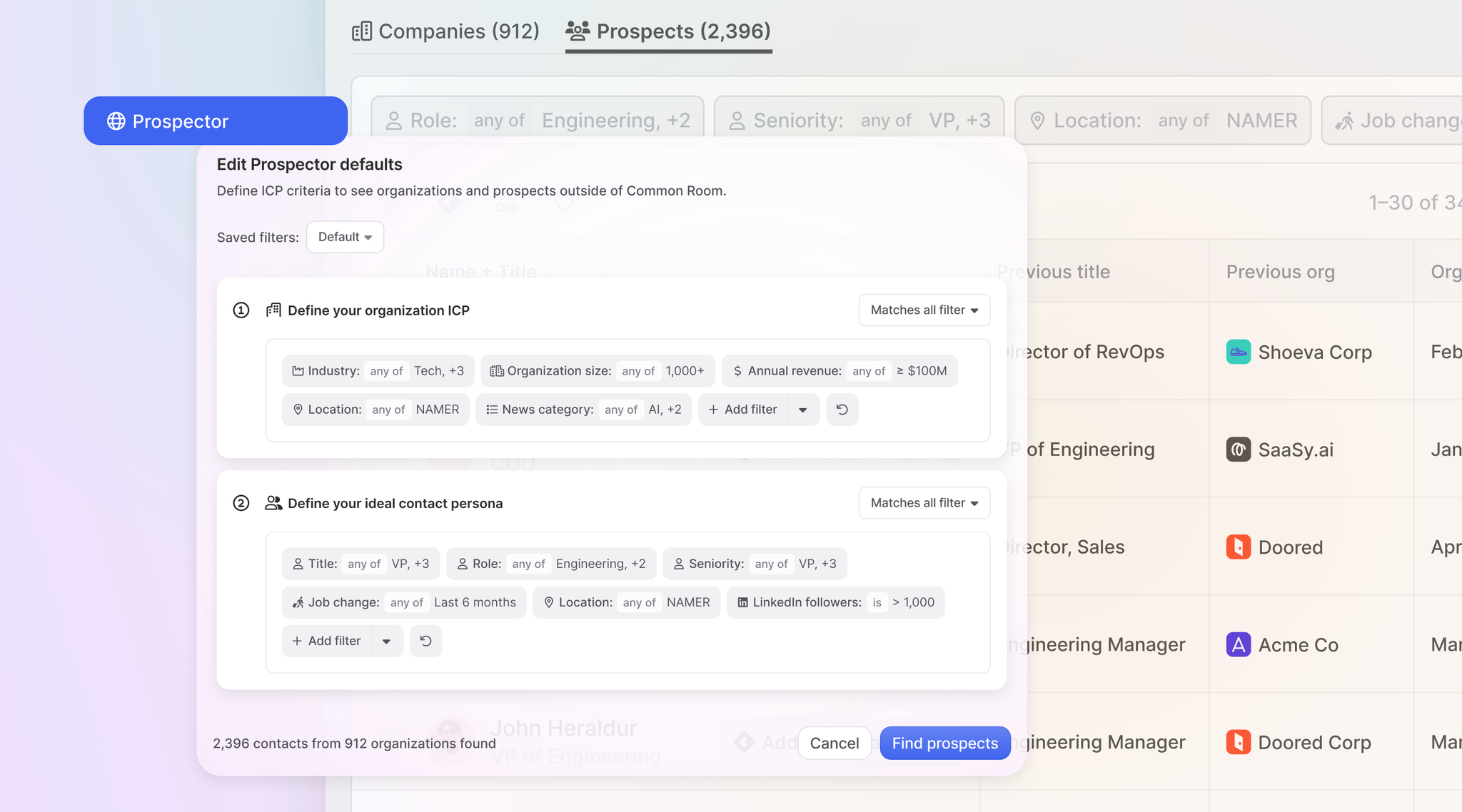1462x812 pixels.
Task: Click the Shoeva Corp logo icon
Action: [1238, 352]
